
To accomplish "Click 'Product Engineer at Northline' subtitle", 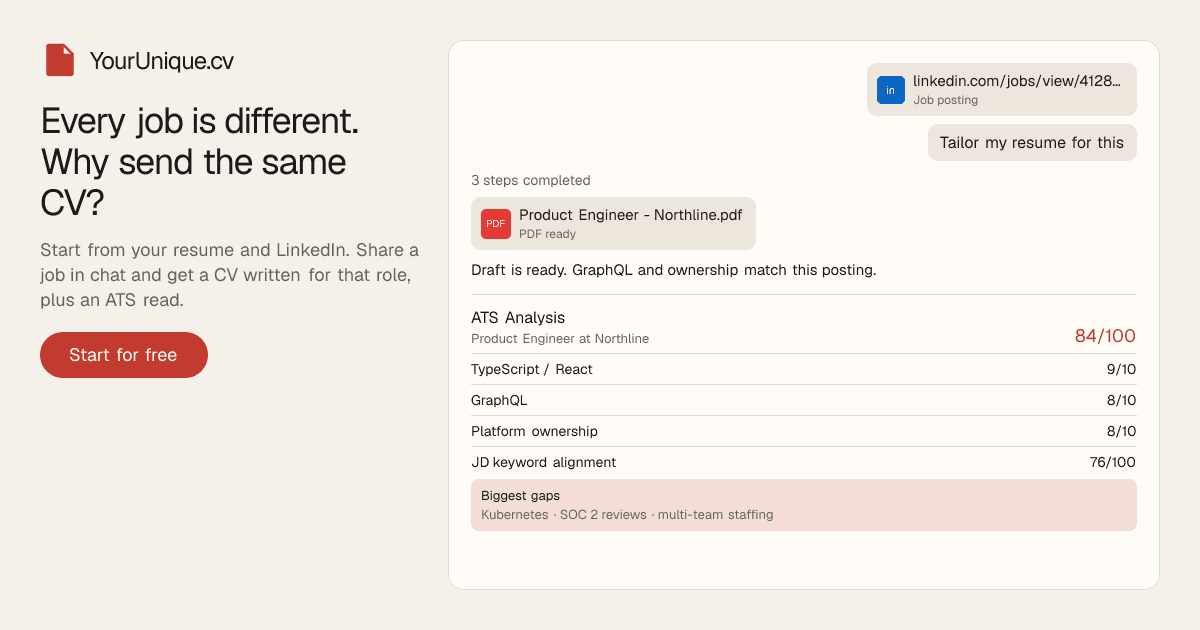I will (x=560, y=339).
